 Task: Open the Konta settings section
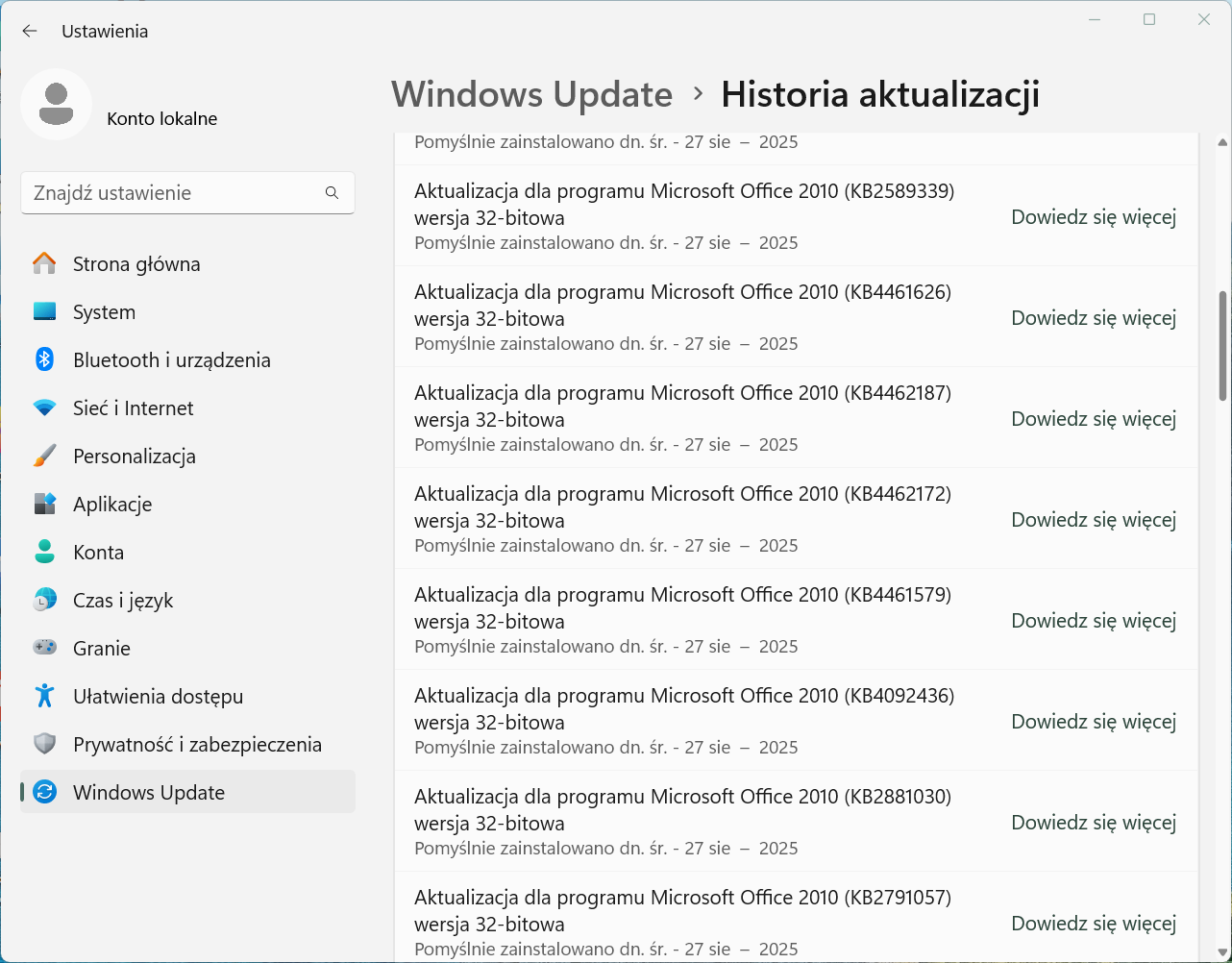coord(187,552)
